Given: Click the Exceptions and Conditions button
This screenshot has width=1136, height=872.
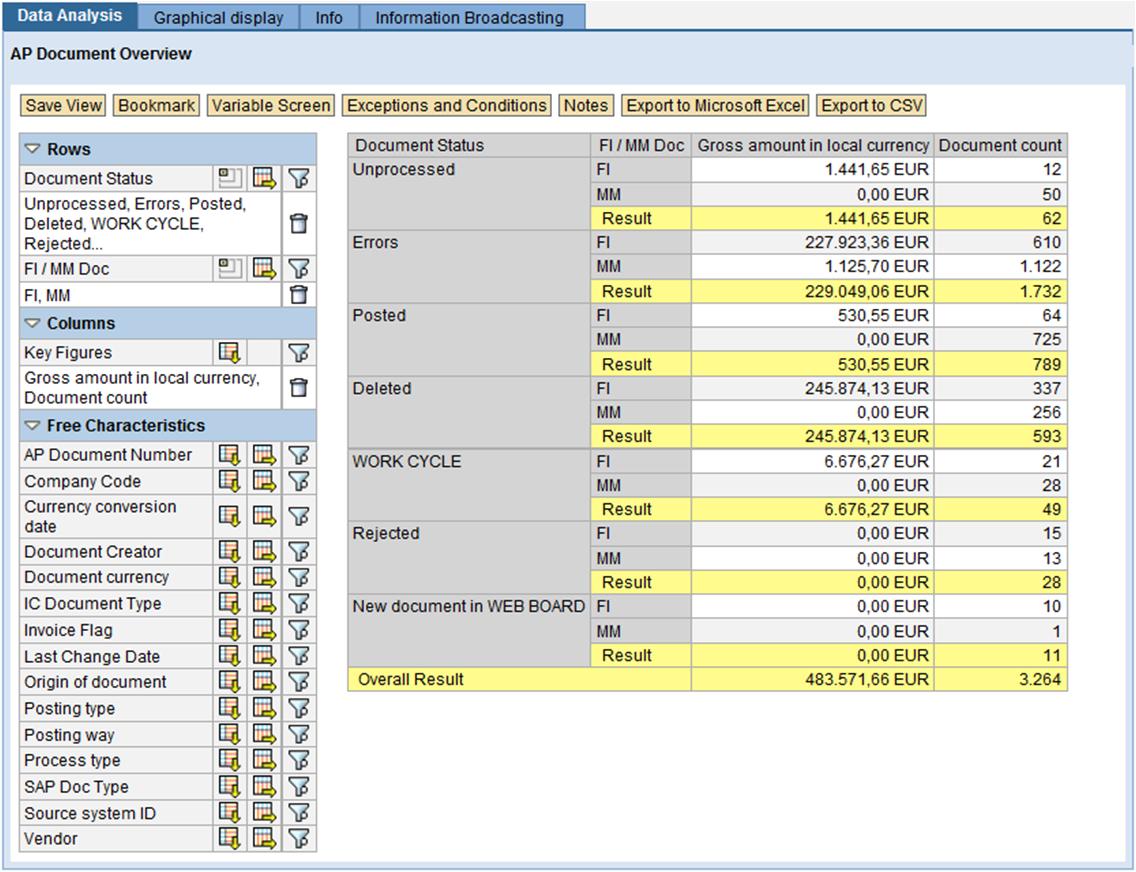Looking at the screenshot, I should (446, 105).
